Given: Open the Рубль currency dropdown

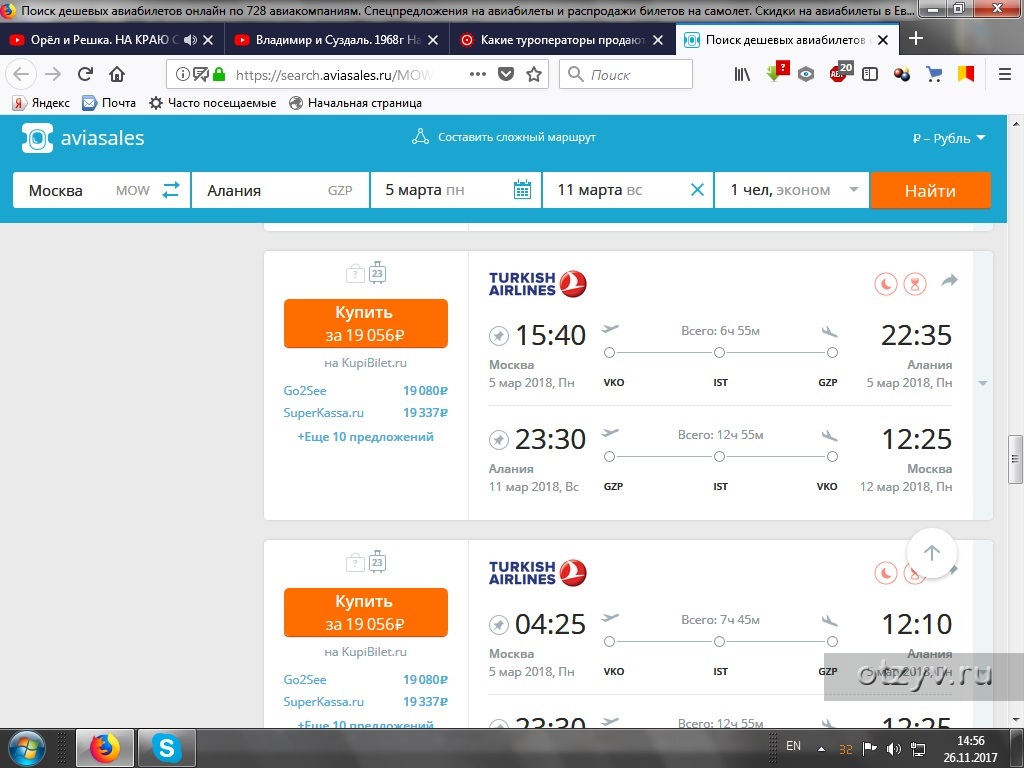Looking at the screenshot, I should (949, 138).
